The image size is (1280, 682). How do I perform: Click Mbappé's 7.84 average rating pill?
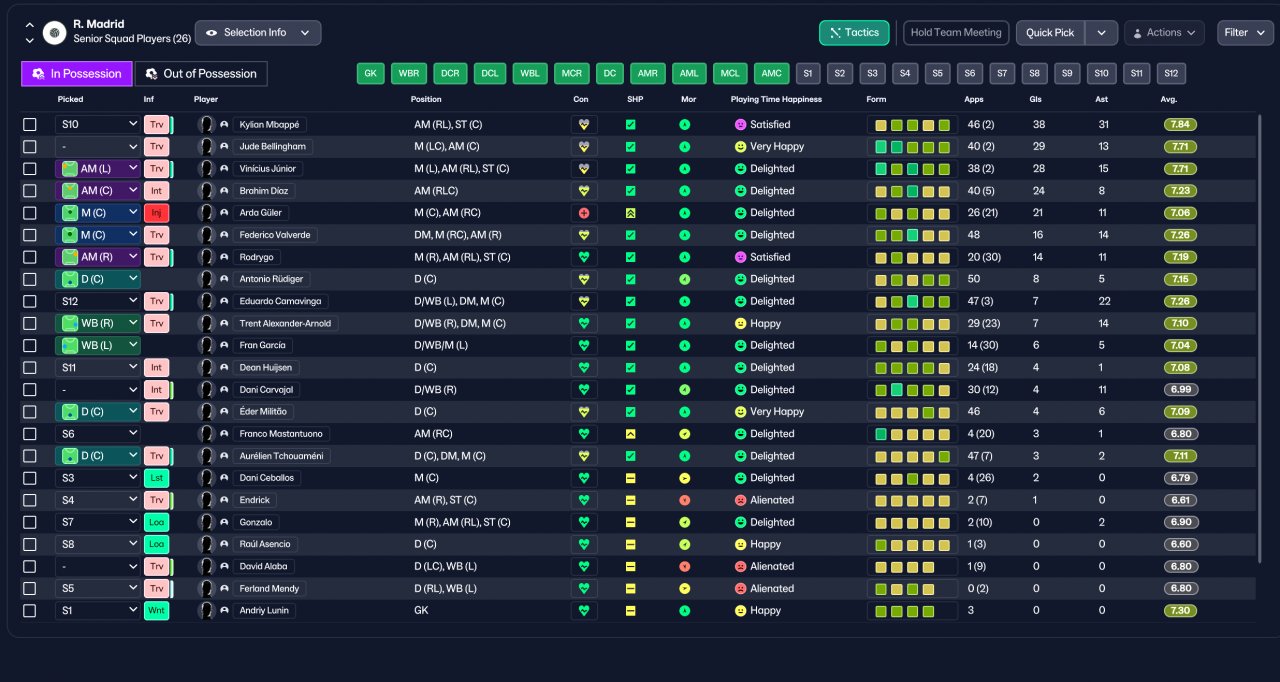coord(1180,125)
